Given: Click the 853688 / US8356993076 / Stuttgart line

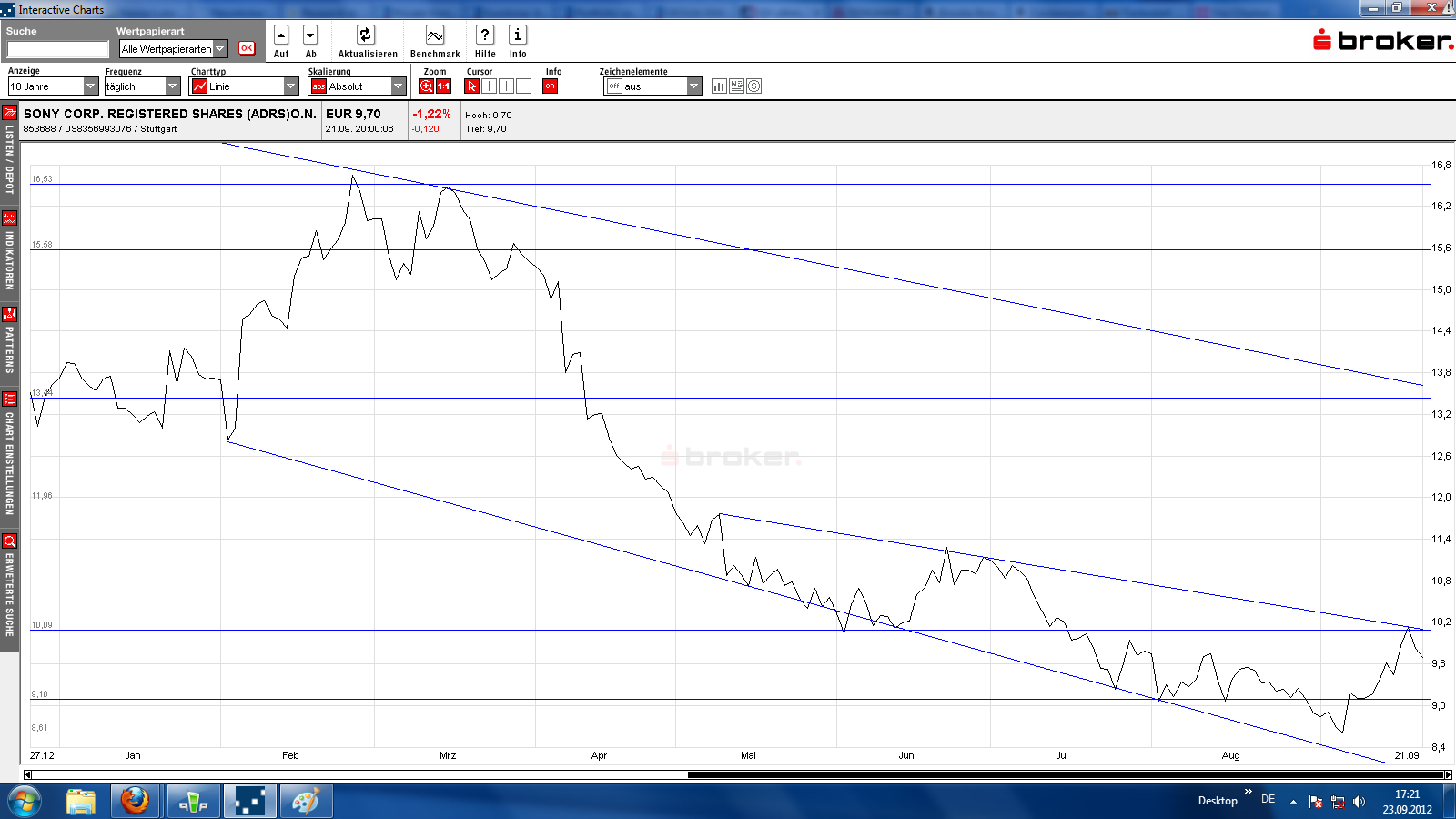Looking at the screenshot, I should pos(100,129).
